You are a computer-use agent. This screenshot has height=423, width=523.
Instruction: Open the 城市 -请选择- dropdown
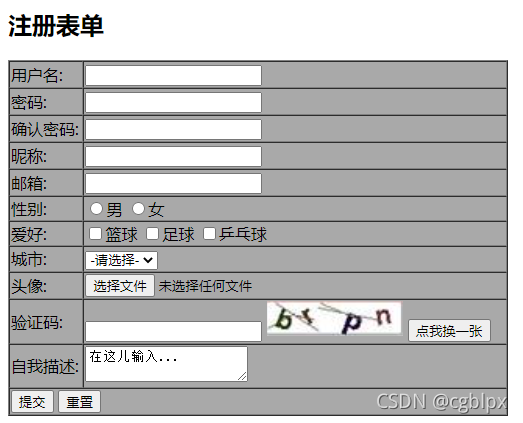[121, 260]
